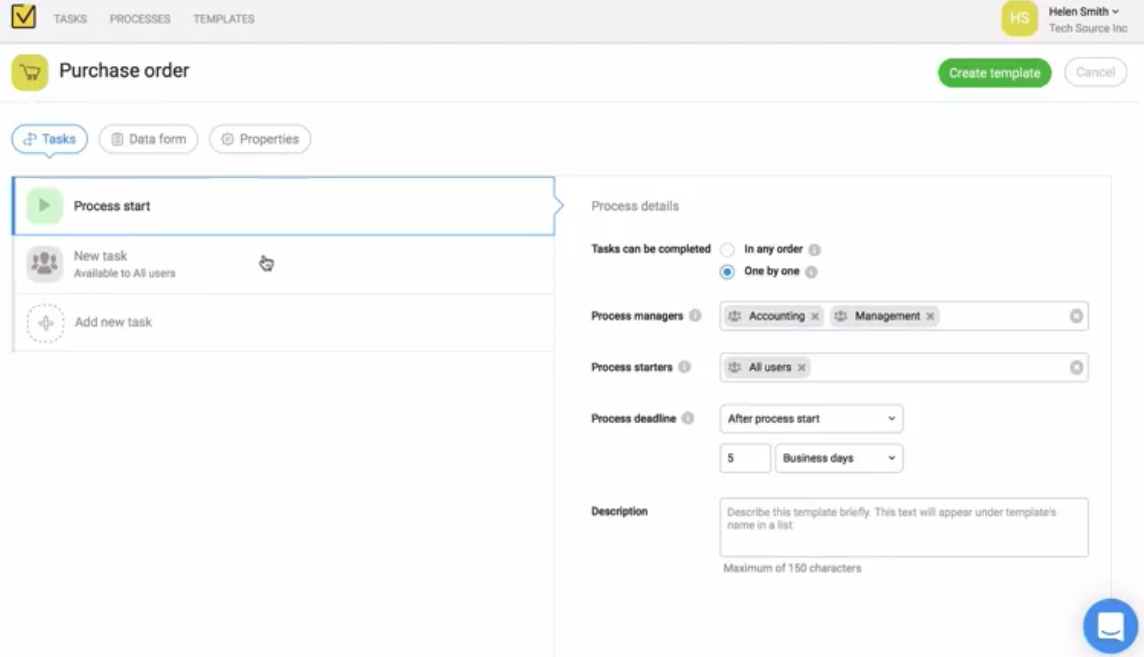Viewport: 1144px width, 657px height.
Task: Open the chat support bubble
Action: (x=1110, y=626)
